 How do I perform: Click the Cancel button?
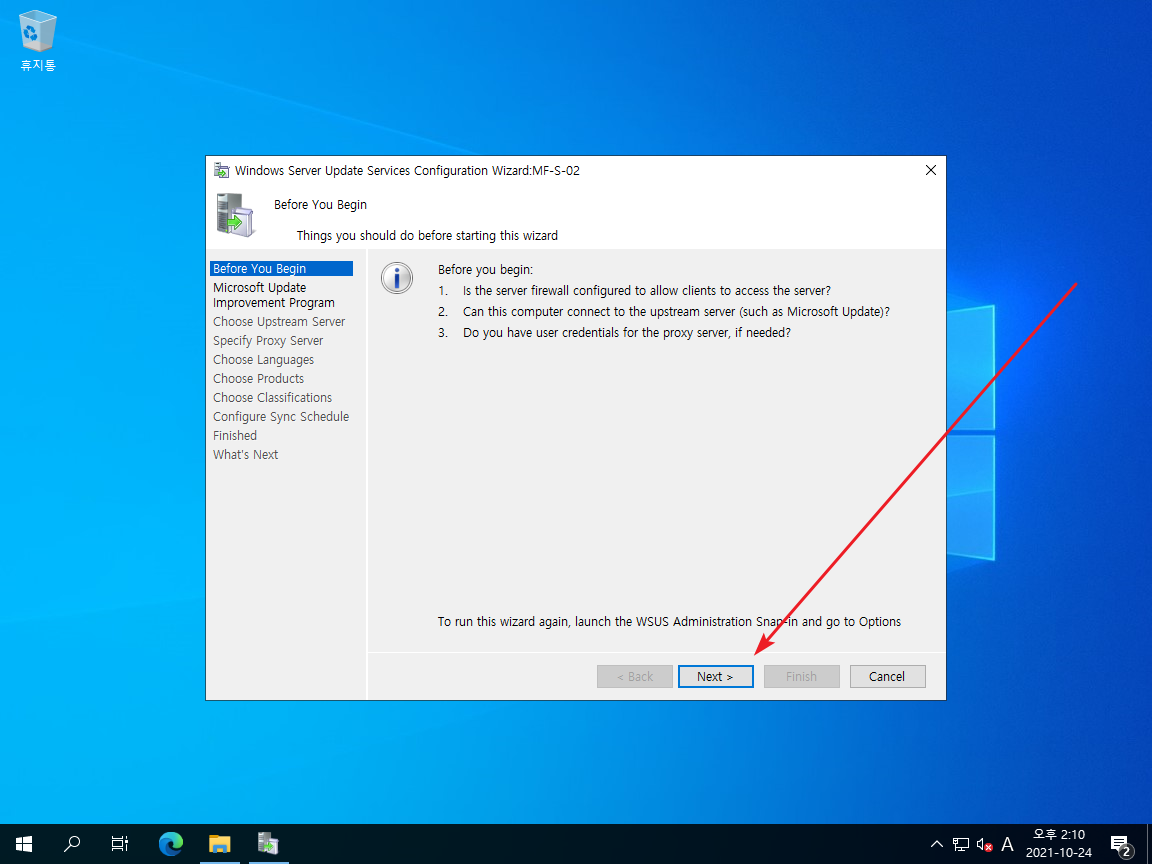tap(888, 677)
